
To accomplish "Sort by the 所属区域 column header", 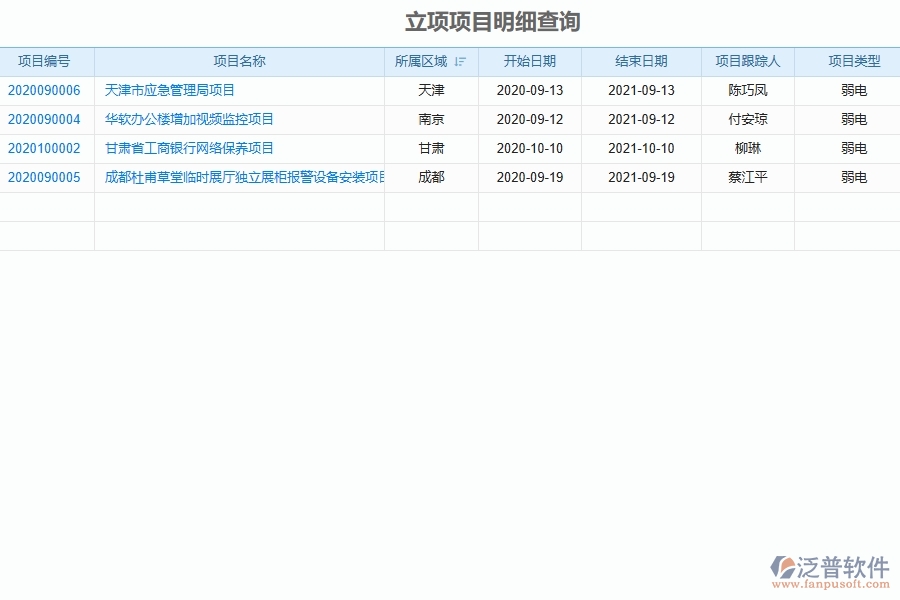I will click(424, 61).
